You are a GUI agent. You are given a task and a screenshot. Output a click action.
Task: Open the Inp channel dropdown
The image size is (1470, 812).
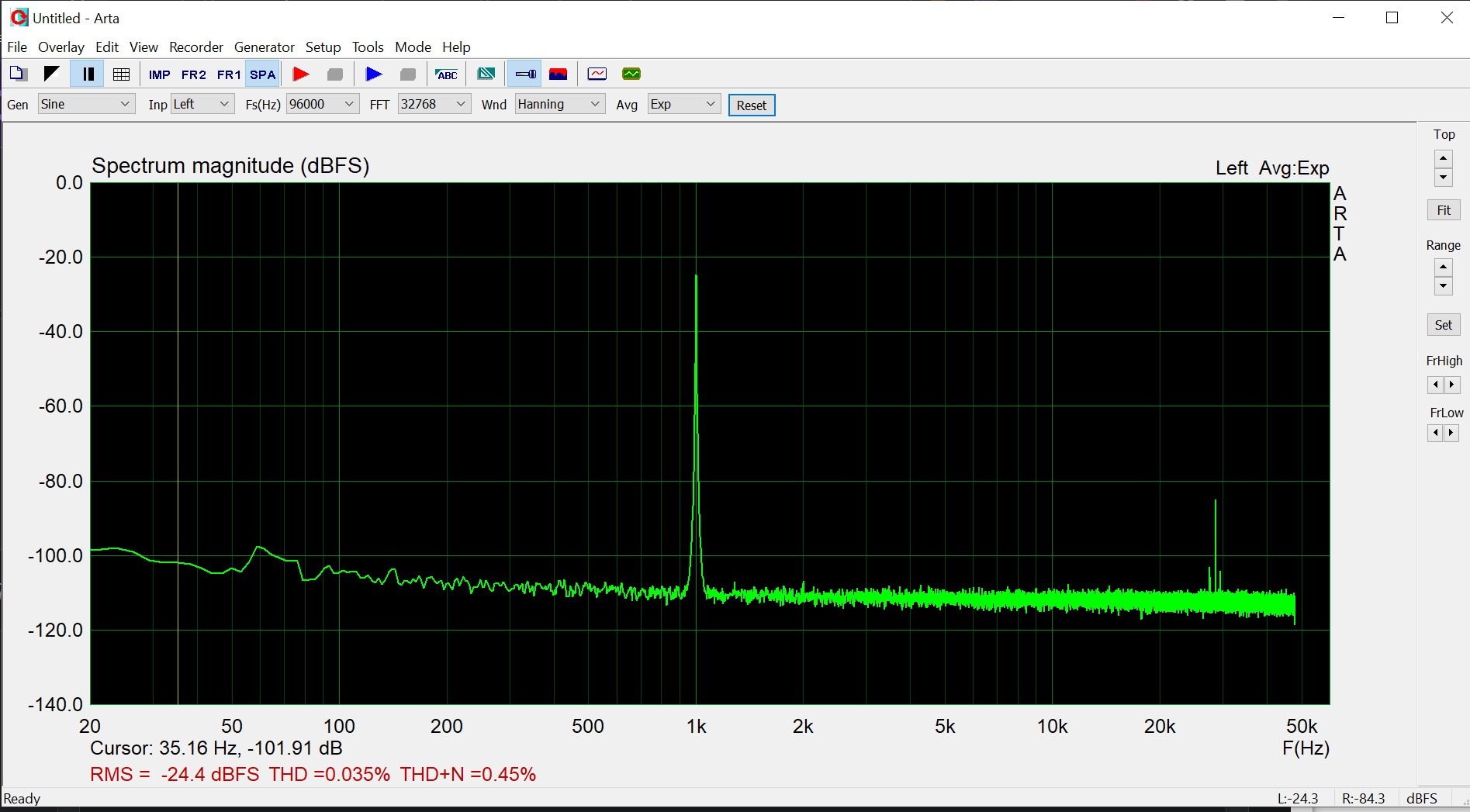202,104
